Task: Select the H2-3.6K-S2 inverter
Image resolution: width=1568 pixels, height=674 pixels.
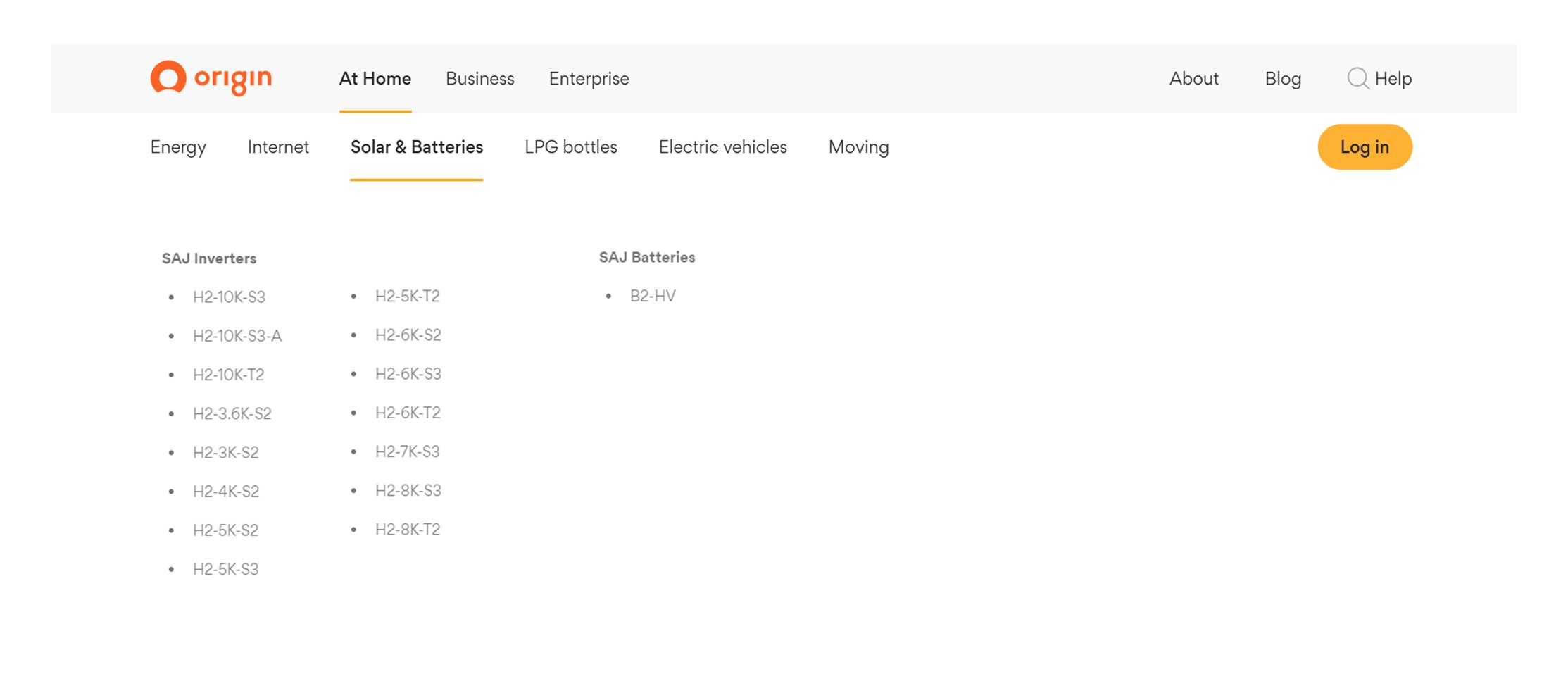Action: (232, 413)
